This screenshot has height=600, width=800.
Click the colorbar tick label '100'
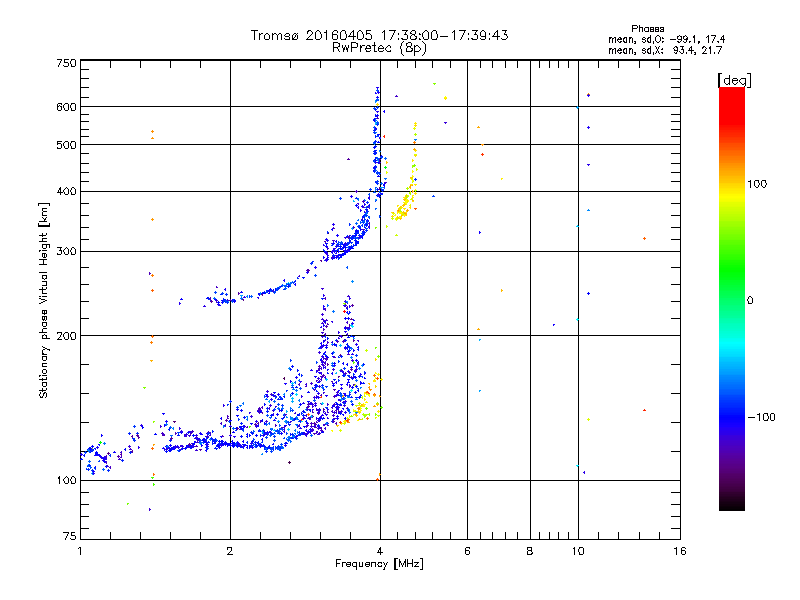757,184
